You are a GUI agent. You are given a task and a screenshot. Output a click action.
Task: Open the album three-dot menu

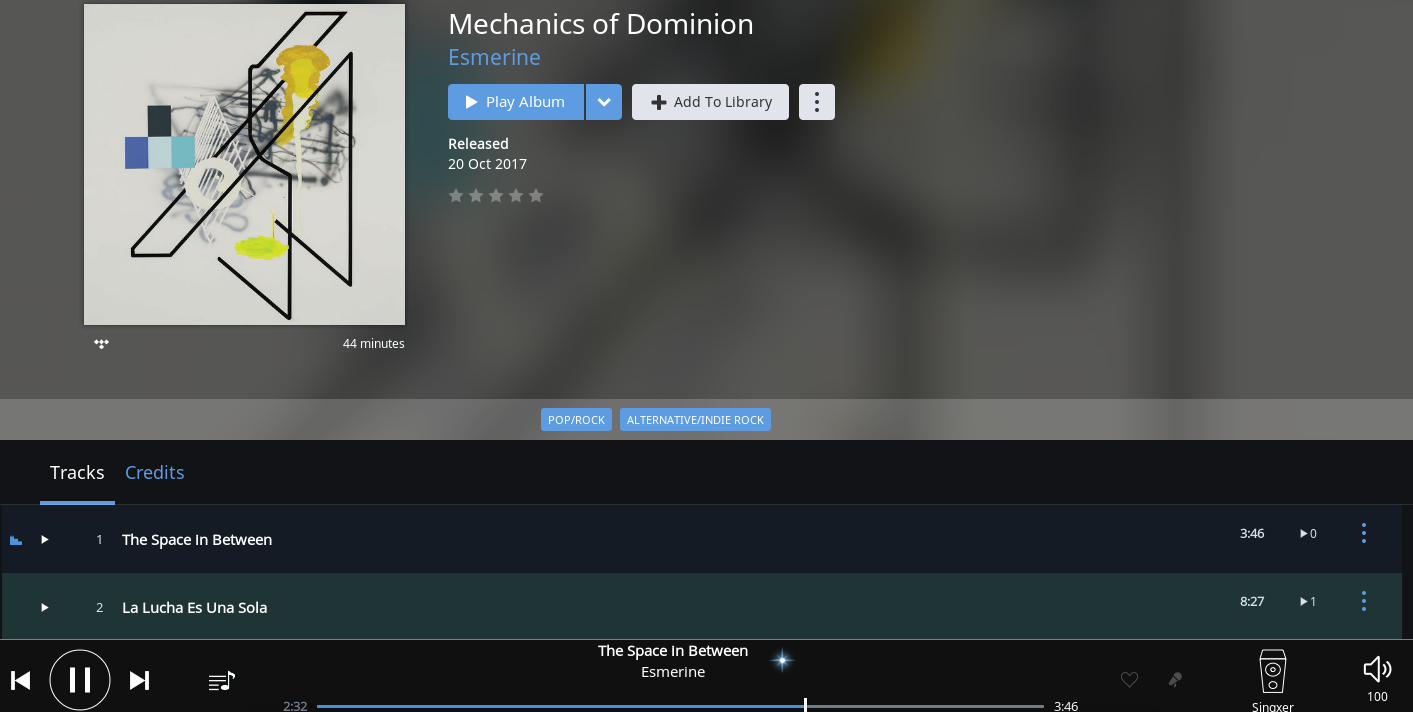click(x=817, y=102)
